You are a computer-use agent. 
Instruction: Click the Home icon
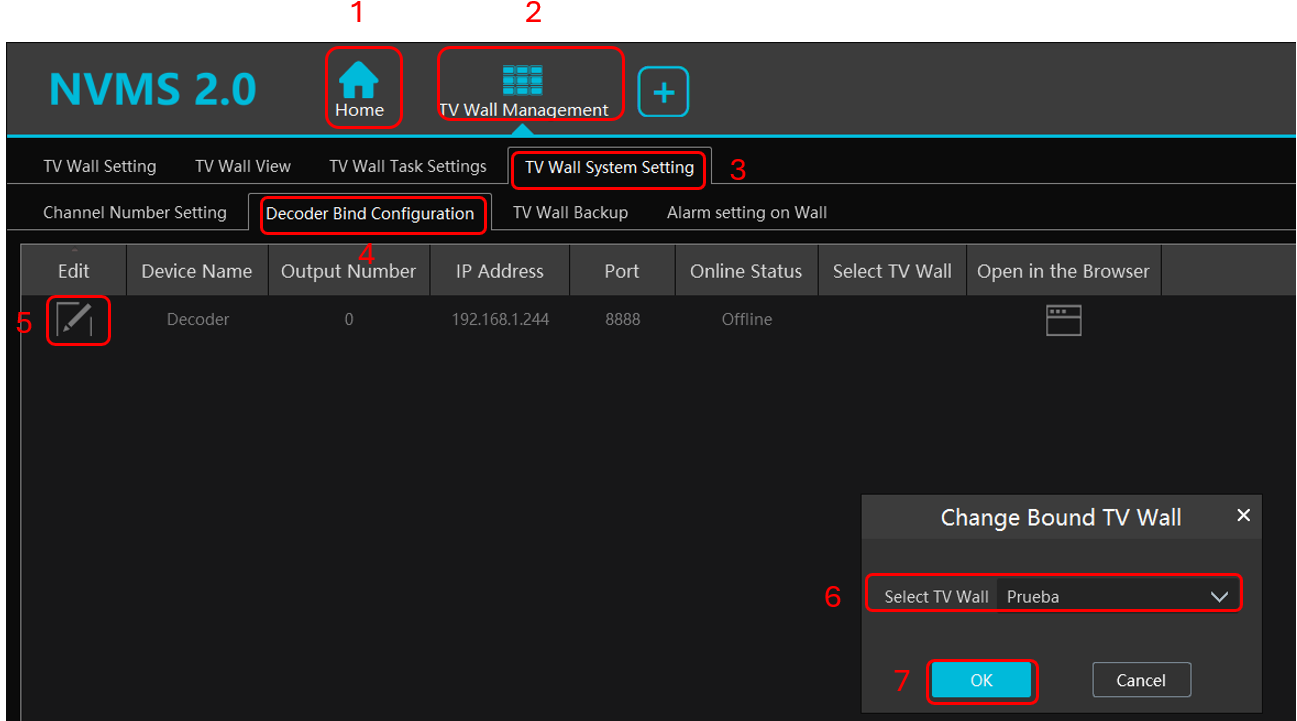point(359,80)
